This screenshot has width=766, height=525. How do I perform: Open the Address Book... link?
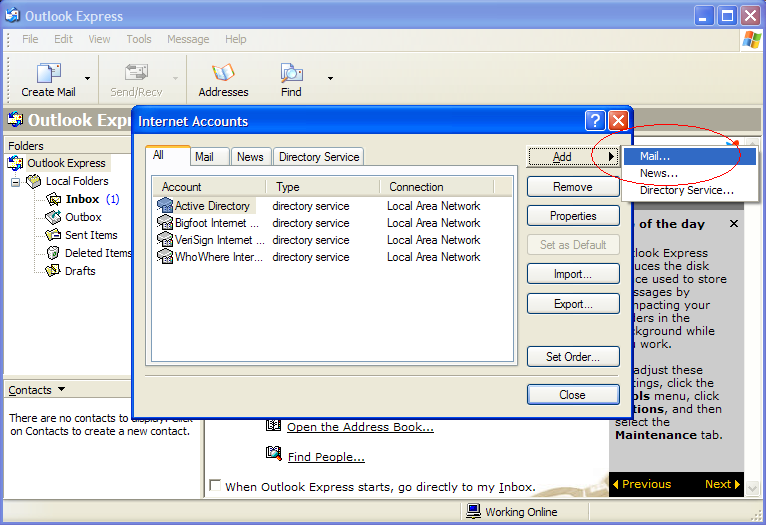360,427
